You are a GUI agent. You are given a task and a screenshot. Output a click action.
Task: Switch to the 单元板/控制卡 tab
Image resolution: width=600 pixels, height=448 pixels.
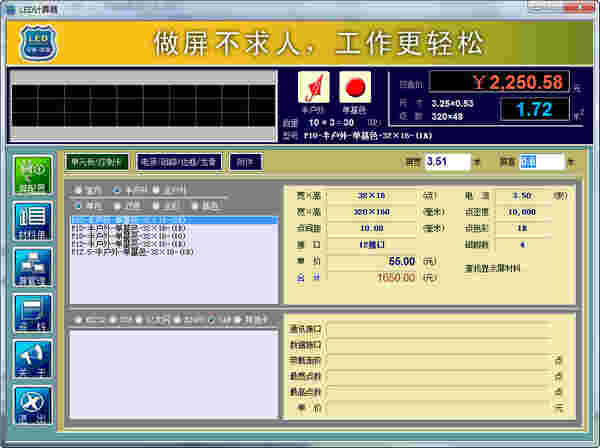click(95, 161)
